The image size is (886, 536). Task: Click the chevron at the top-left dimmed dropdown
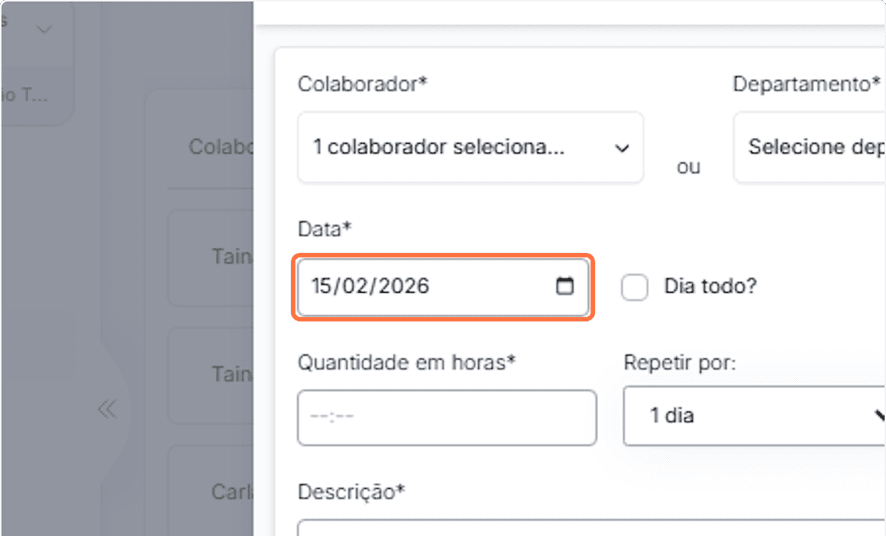(44, 30)
